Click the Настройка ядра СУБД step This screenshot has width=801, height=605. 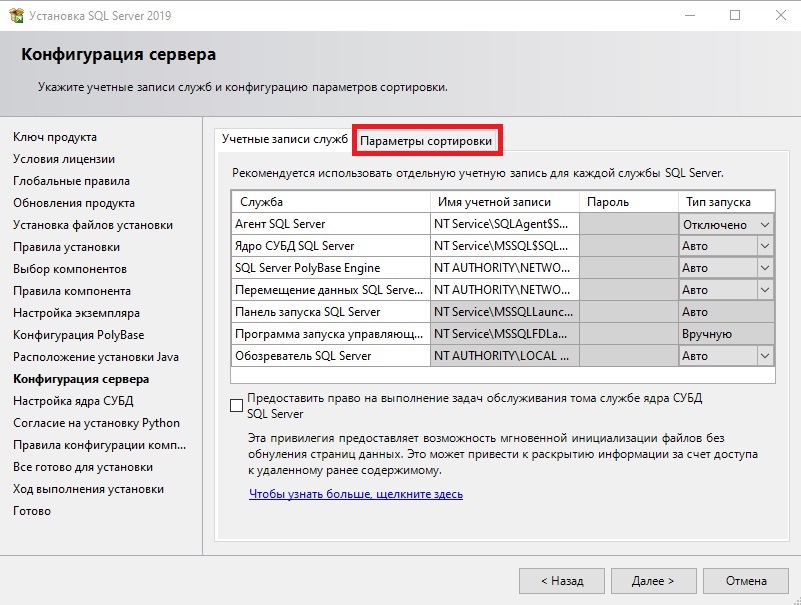tap(73, 401)
